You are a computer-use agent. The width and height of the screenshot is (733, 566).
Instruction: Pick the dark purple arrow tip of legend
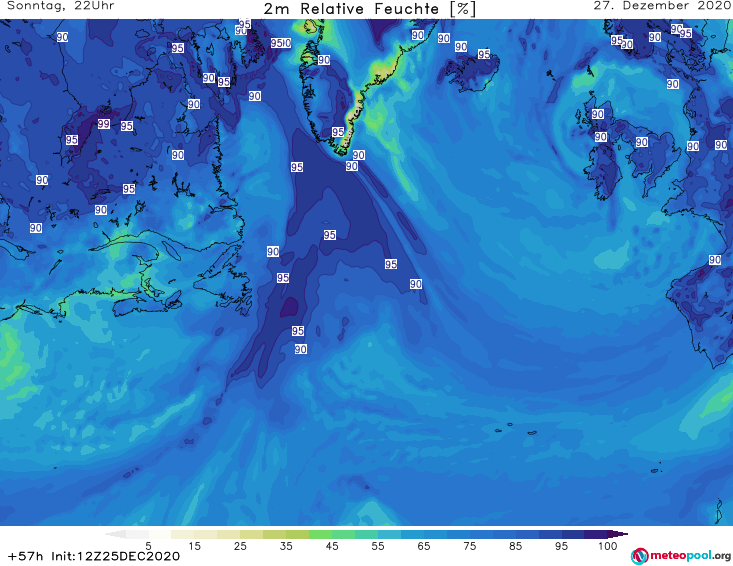click(618, 534)
